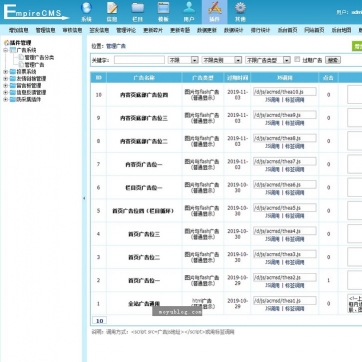Click the 搜索 search button
The height and width of the screenshot is (362, 362).
[x=333, y=60]
